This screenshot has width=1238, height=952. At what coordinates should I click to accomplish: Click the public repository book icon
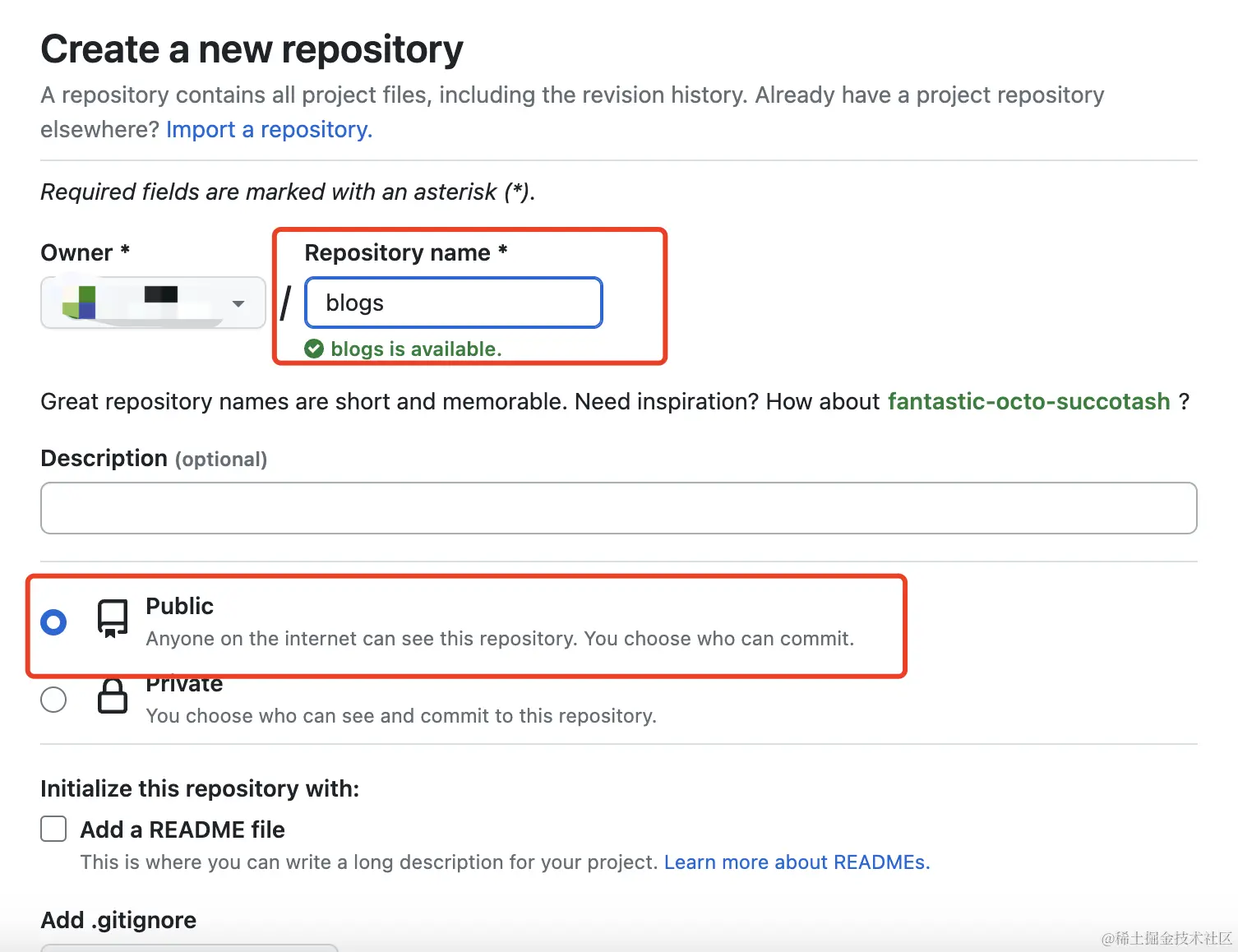(113, 617)
